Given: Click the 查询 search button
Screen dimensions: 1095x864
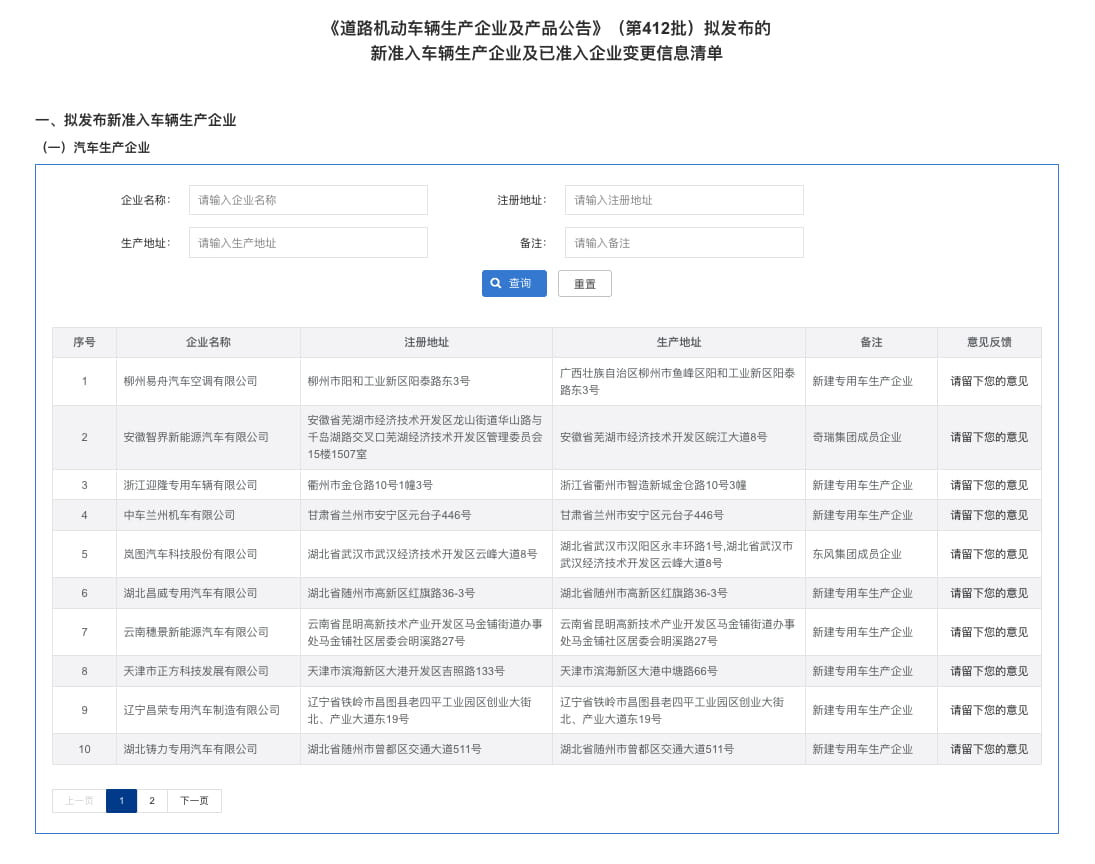Looking at the screenshot, I should (514, 284).
